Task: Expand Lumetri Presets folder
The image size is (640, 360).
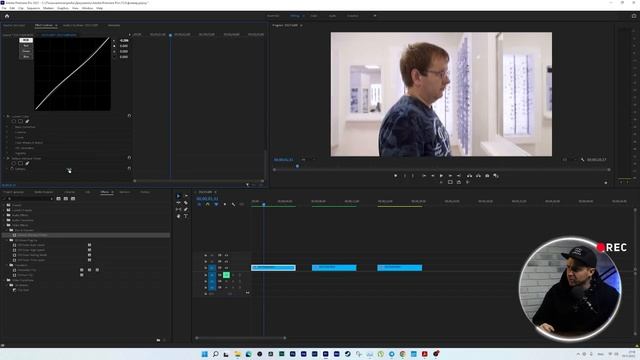Action: (x=4, y=210)
